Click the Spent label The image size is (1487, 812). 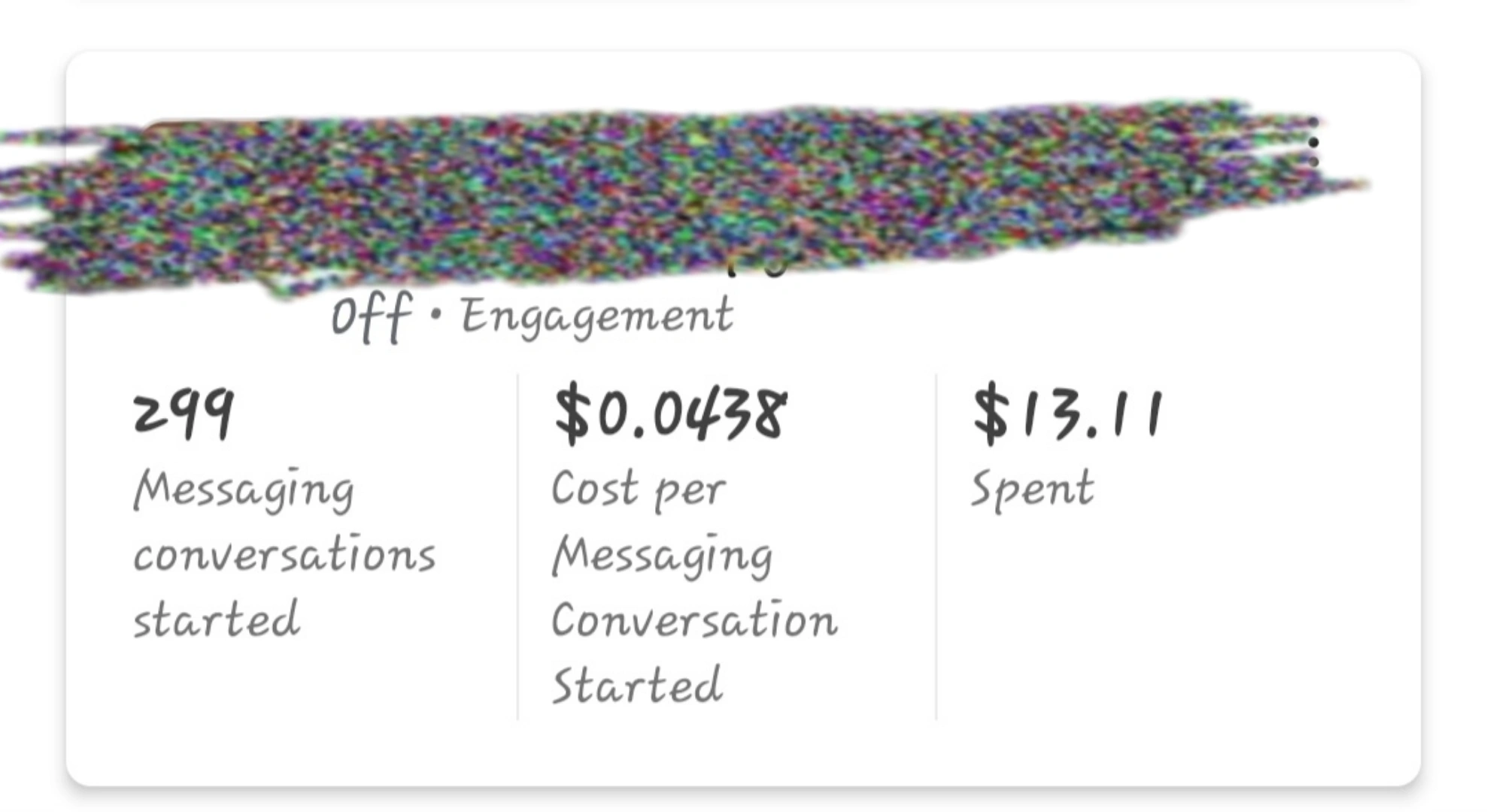coord(1032,489)
